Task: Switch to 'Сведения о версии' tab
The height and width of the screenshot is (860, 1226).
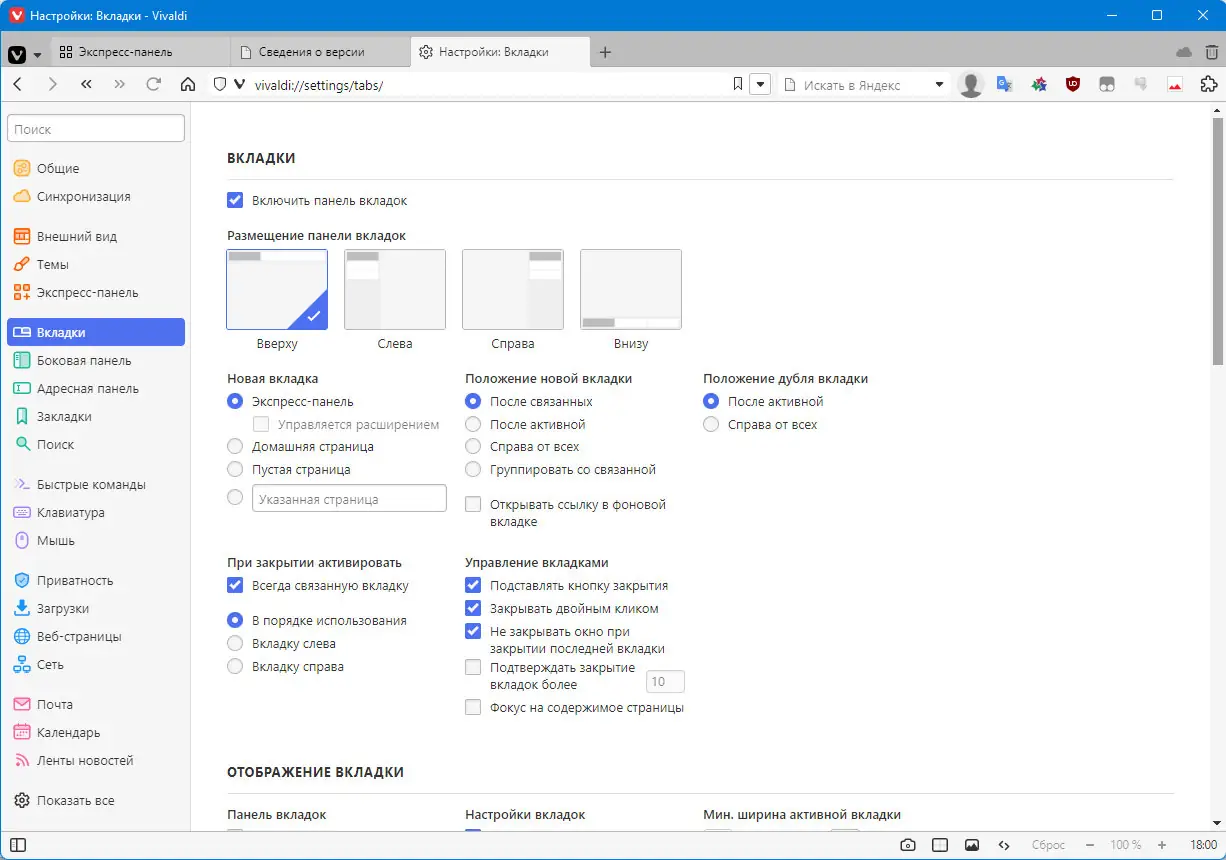Action: pos(321,52)
